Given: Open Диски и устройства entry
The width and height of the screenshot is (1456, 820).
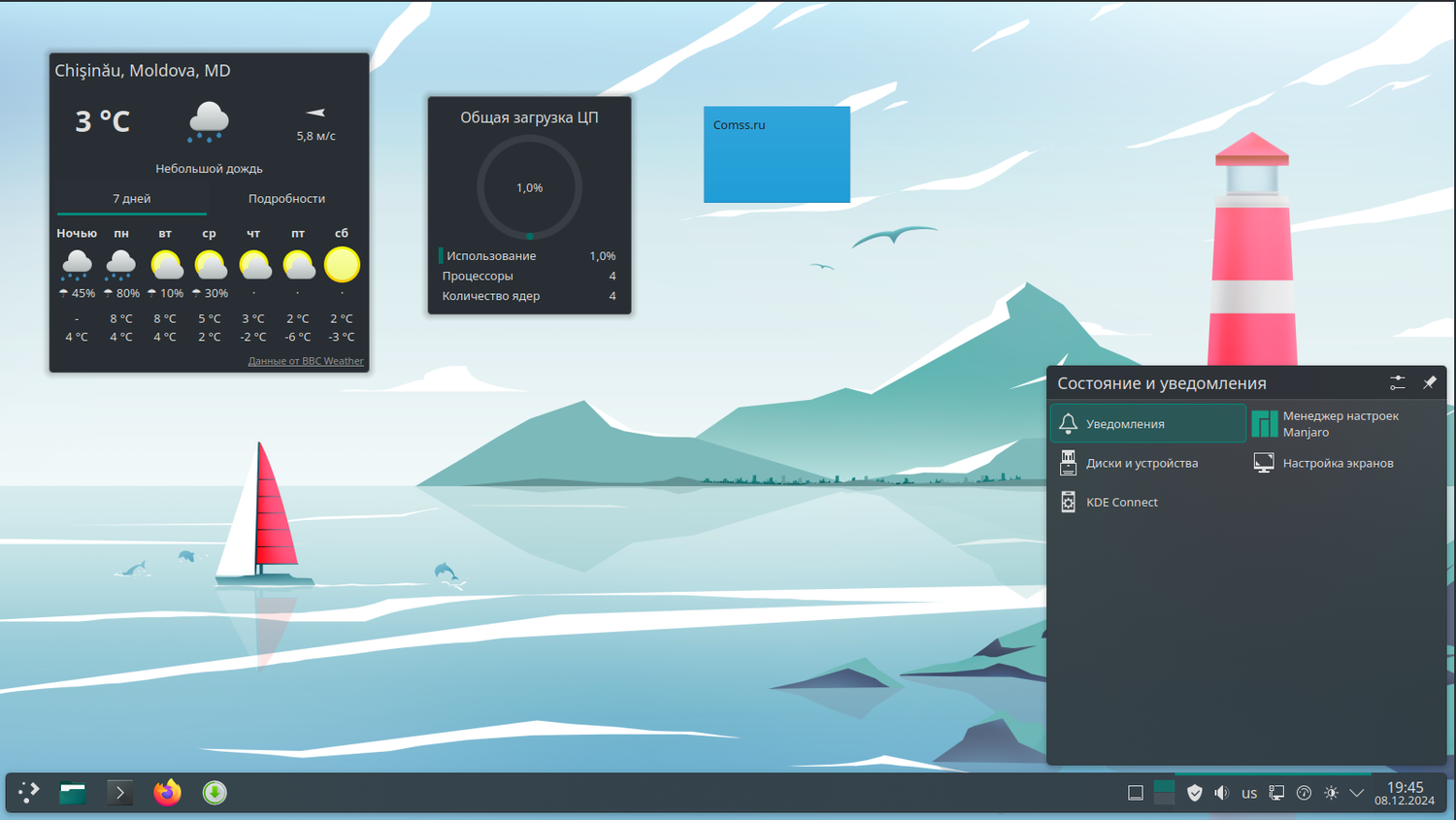Looking at the screenshot, I should pyautogui.click(x=1148, y=463).
